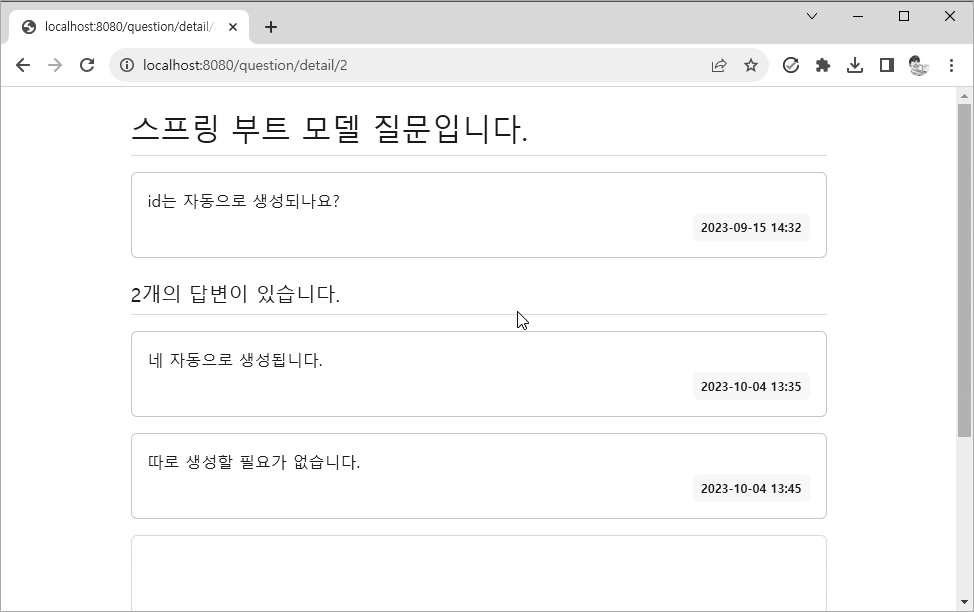Bookmark this page with the star
Image resolution: width=974 pixels, height=612 pixels.
click(751, 65)
